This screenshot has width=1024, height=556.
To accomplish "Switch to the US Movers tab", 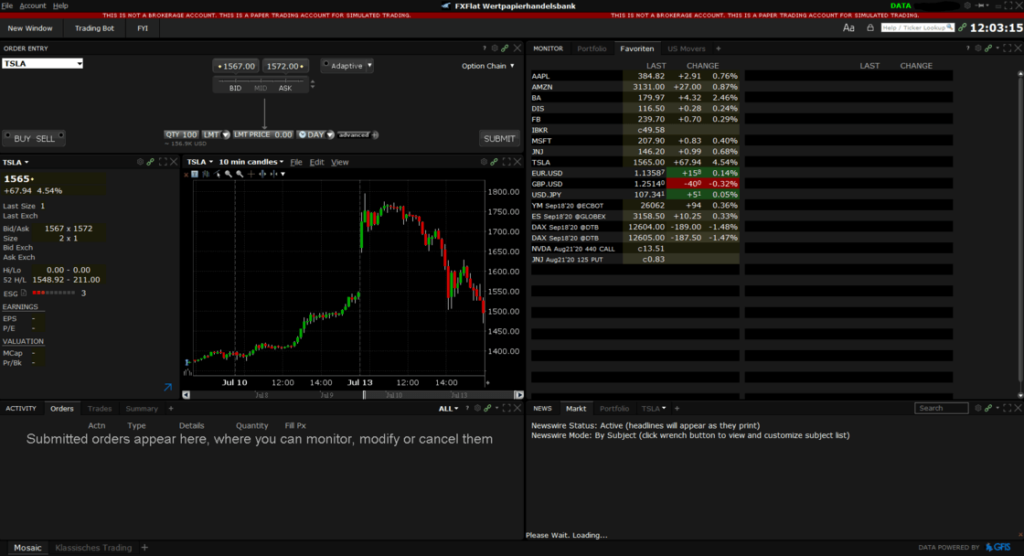I will pyautogui.click(x=686, y=48).
